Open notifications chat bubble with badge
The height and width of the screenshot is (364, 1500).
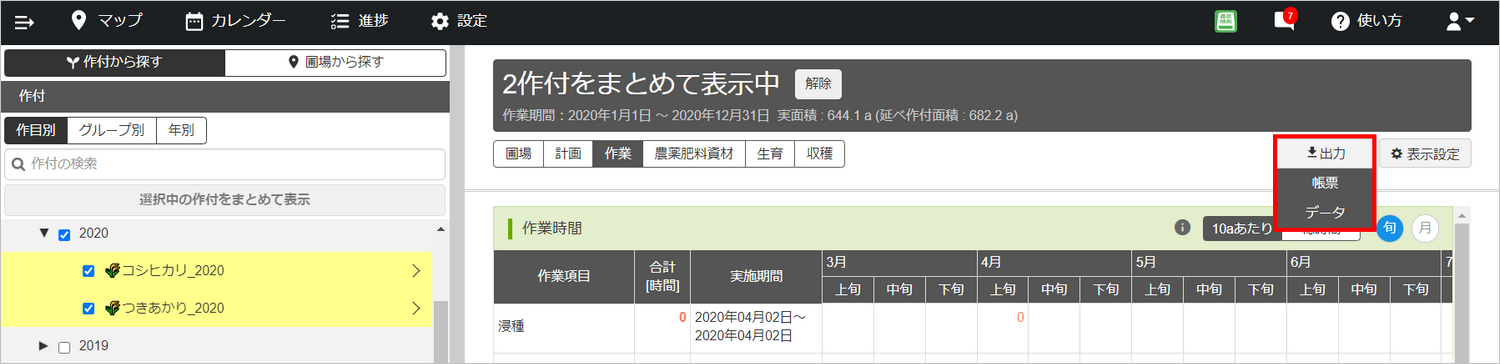(x=1284, y=20)
